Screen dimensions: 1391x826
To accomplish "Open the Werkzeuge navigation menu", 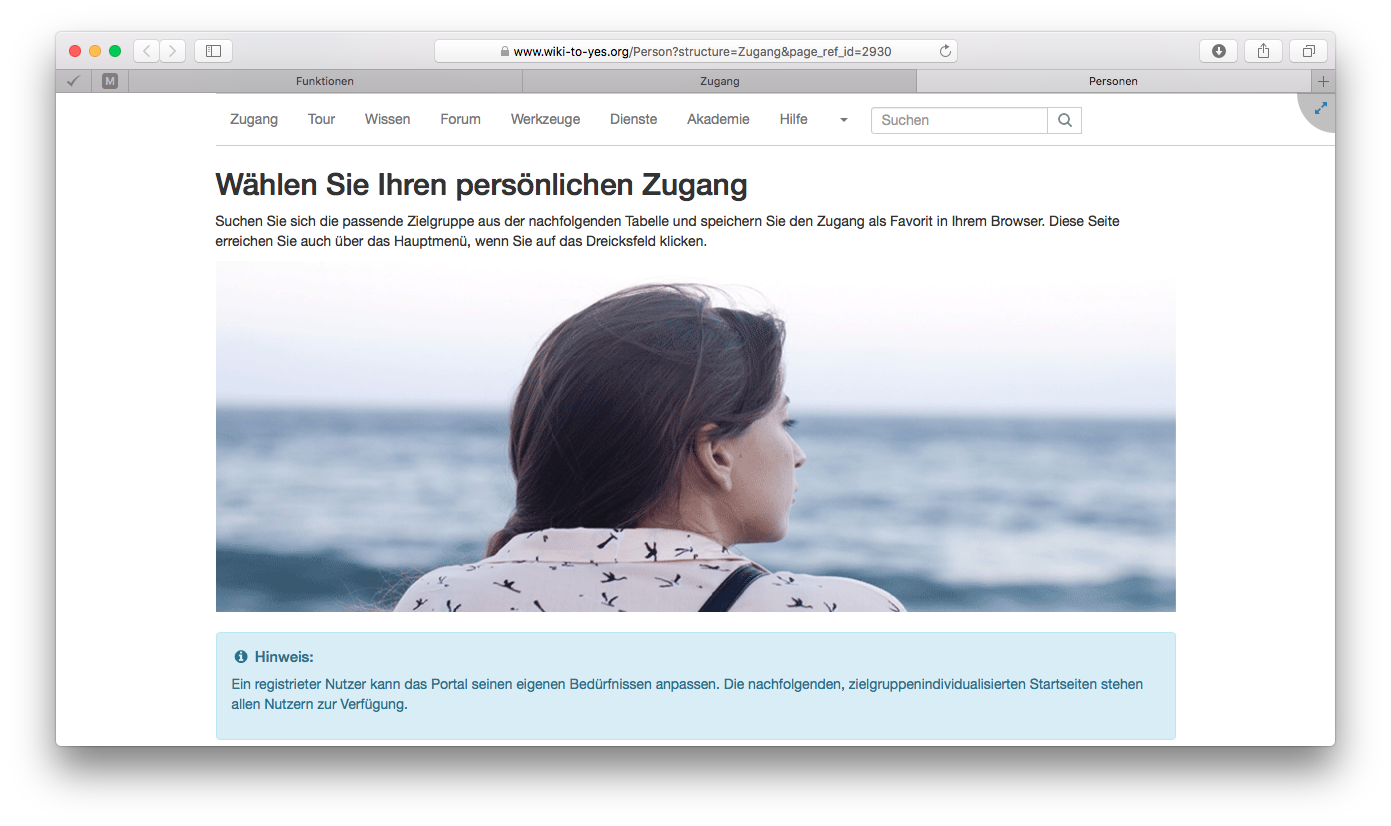I will click(545, 119).
